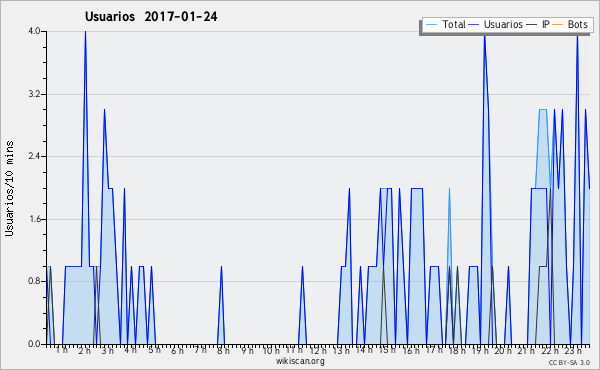
Task: Click the '14 h' x-axis label
Action: pyautogui.click(x=364, y=350)
